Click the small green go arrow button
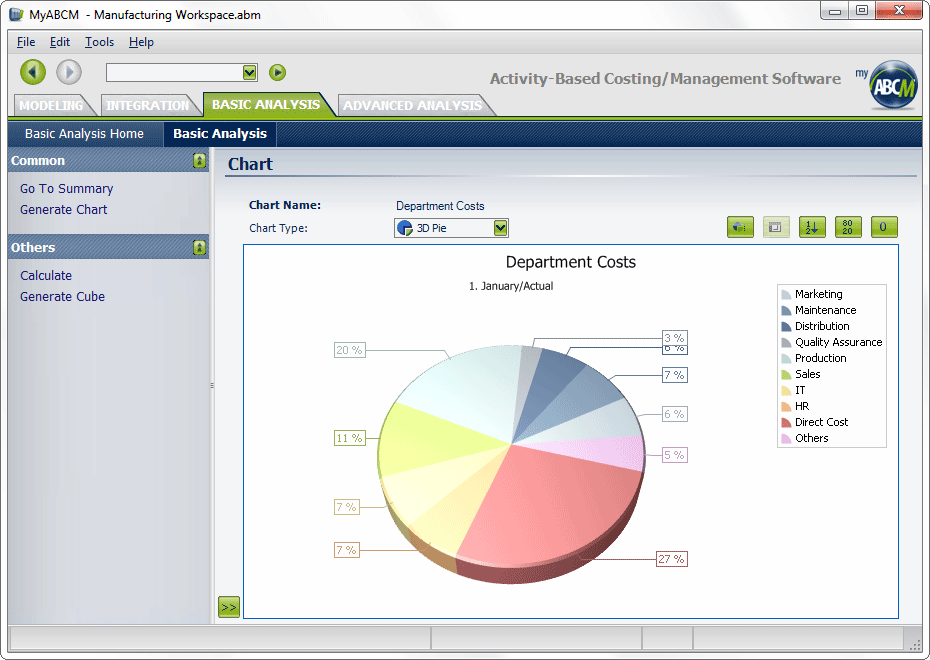The height and width of the screenshot is (660, 930). tap(278, 72)
